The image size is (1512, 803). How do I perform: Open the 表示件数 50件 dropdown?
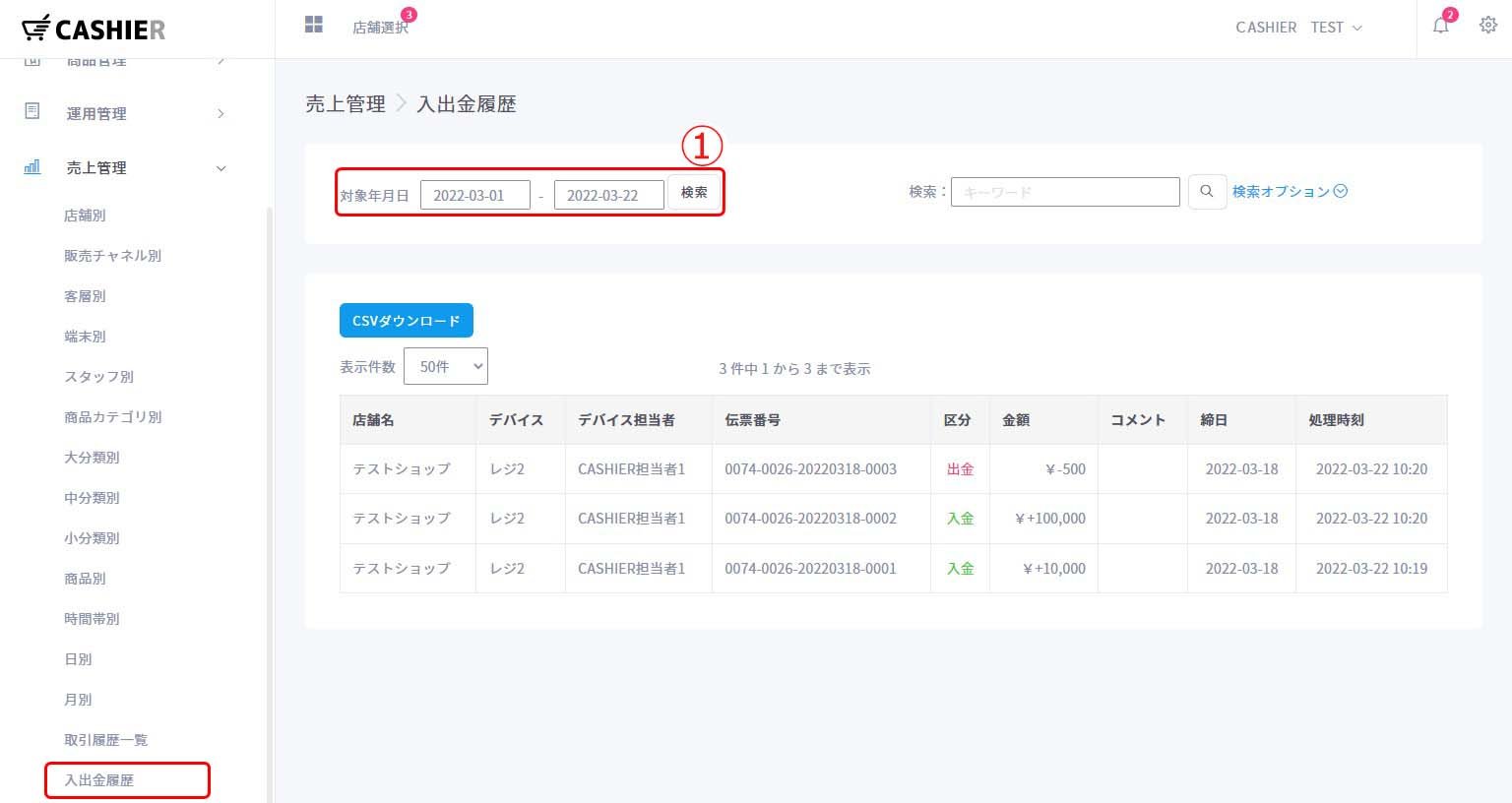(x=446, y=366)
